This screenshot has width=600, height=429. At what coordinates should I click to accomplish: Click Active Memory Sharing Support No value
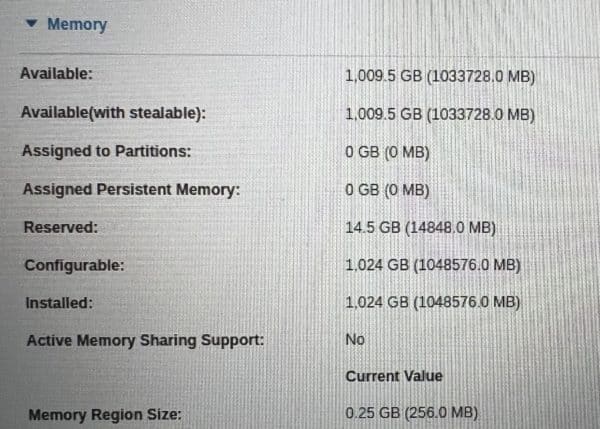tap(355, 339)
